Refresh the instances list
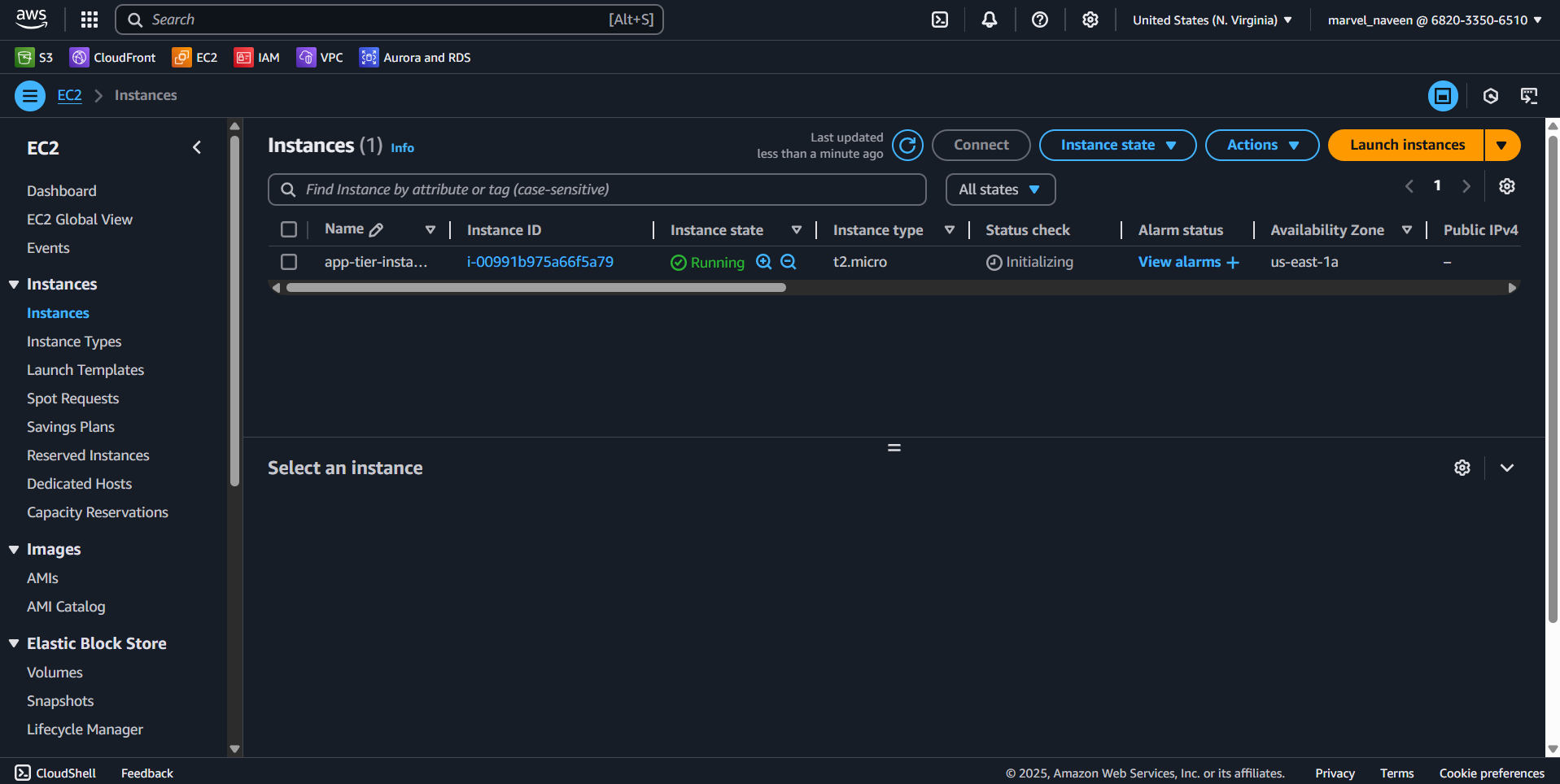The image size is (1560, 784). coord(907,145)
